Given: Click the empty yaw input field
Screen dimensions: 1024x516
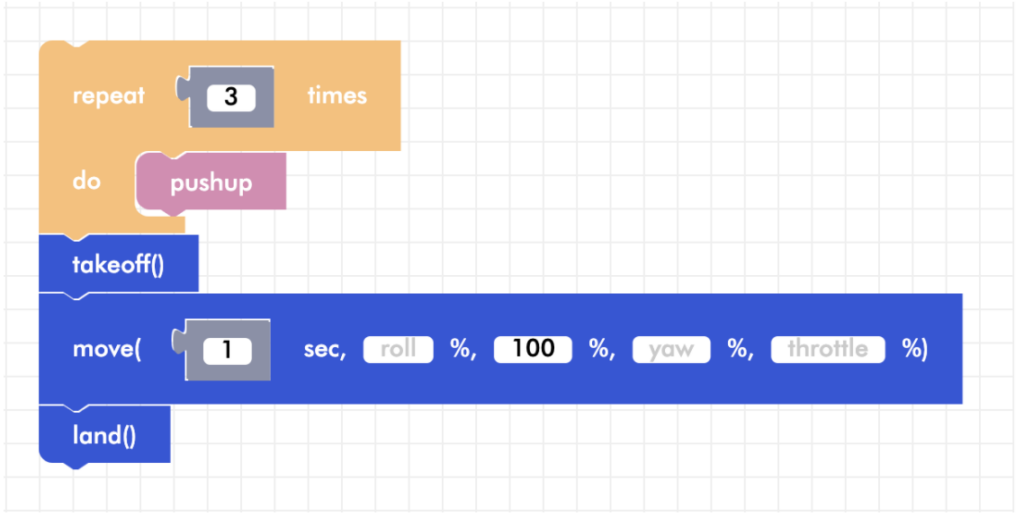Looking at the screenshot, I should tap(671, 349).
